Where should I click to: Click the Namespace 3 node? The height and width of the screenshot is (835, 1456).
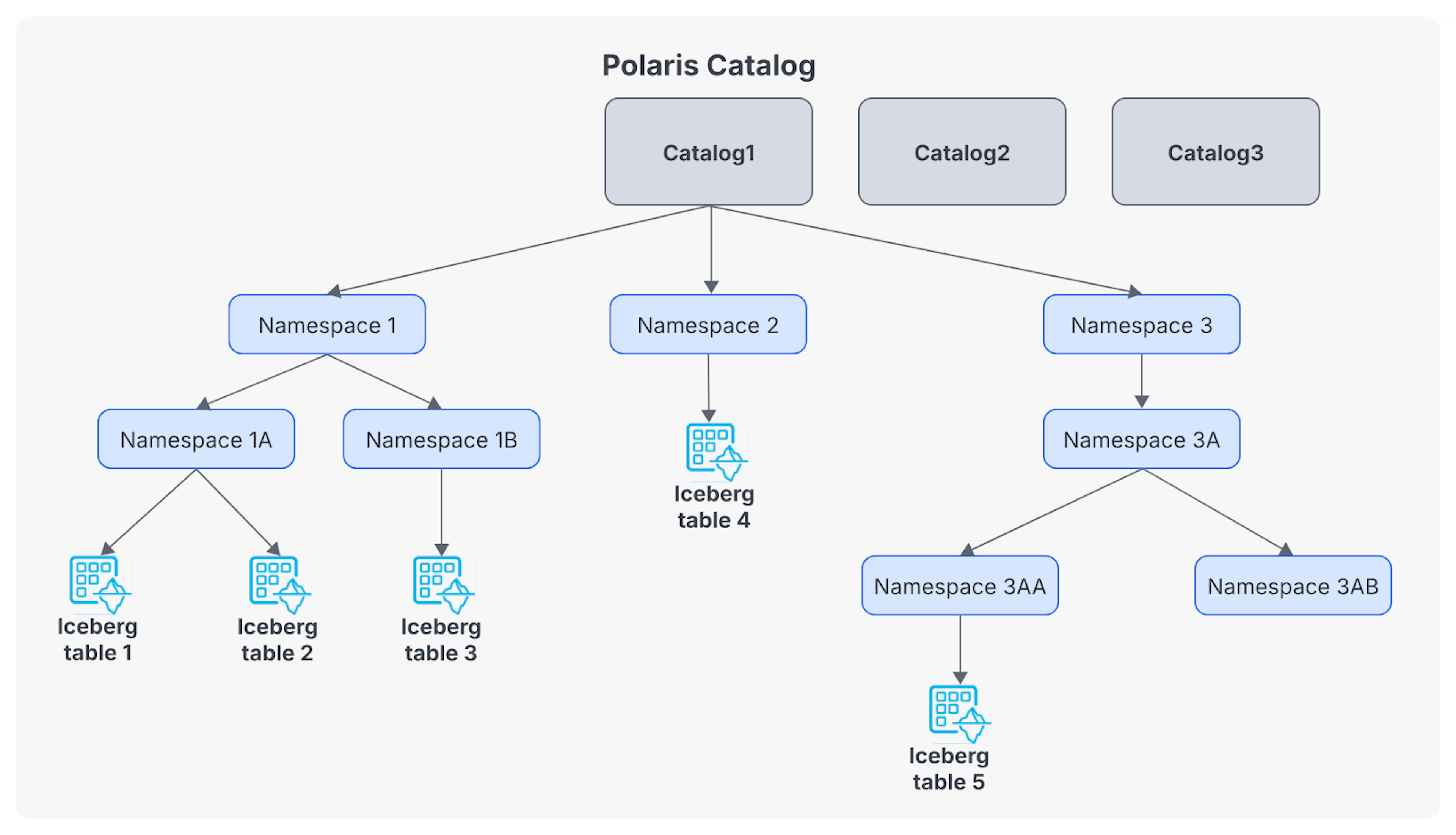tap(1142, 325)
